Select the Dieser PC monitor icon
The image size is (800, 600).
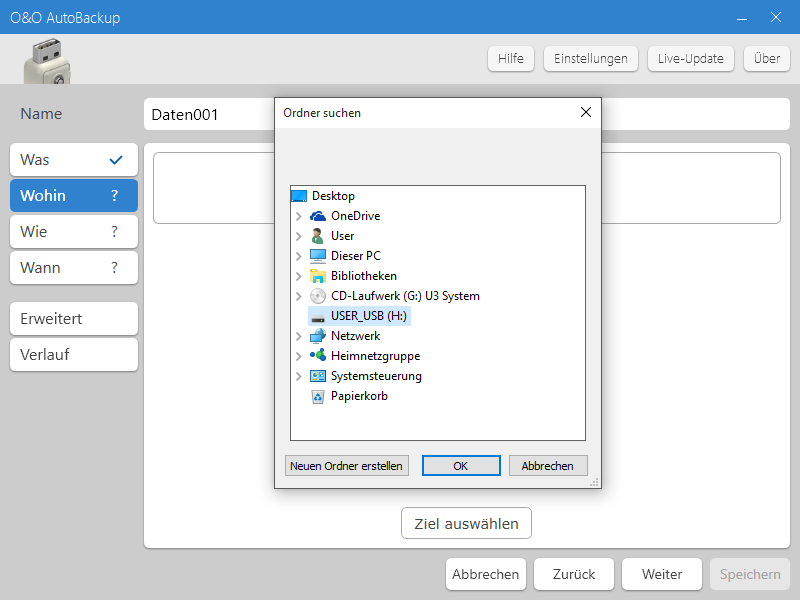click(x=318, y=256)
